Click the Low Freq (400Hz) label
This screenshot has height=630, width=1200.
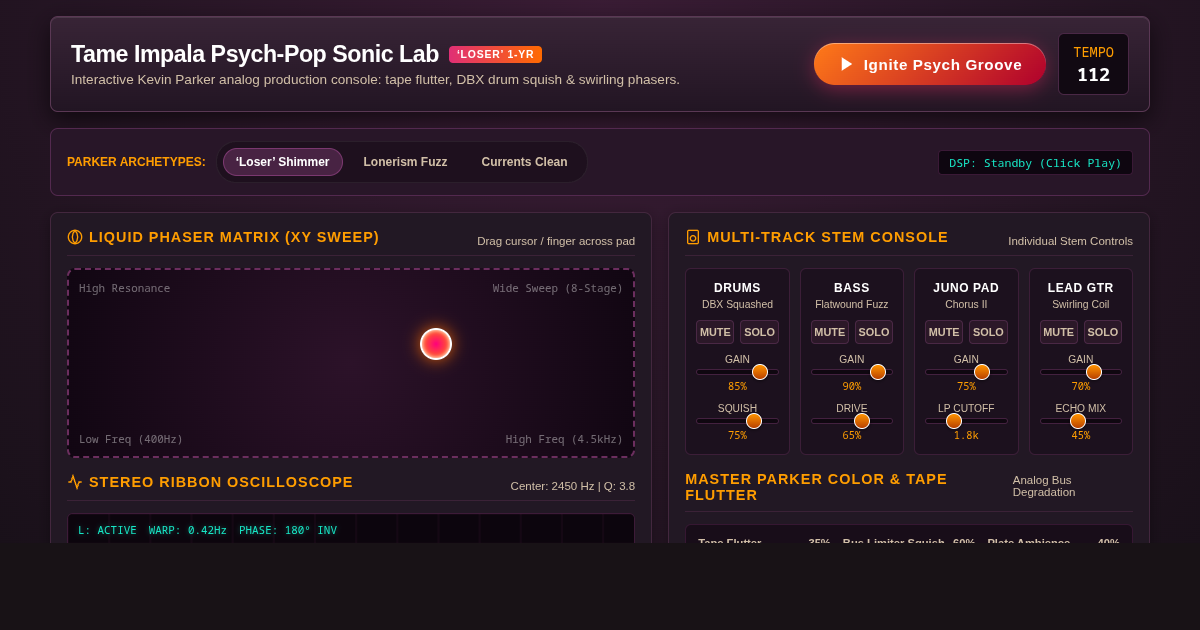click(x=131, y=440)
